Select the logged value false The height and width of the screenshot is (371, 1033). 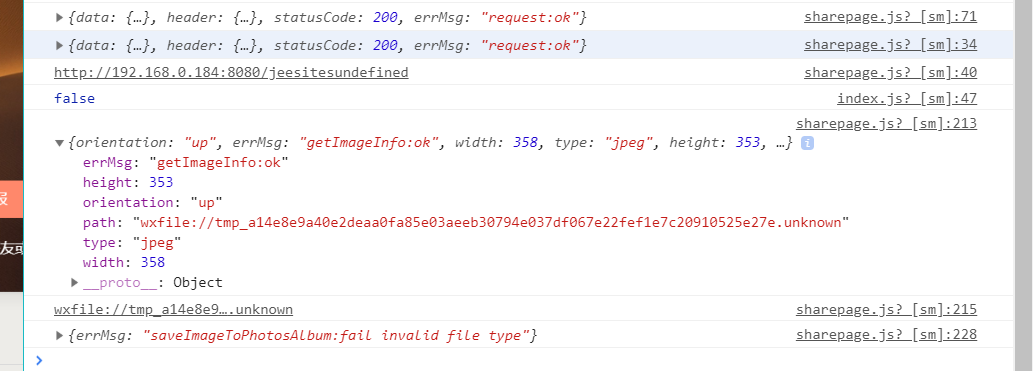[74, 99]
